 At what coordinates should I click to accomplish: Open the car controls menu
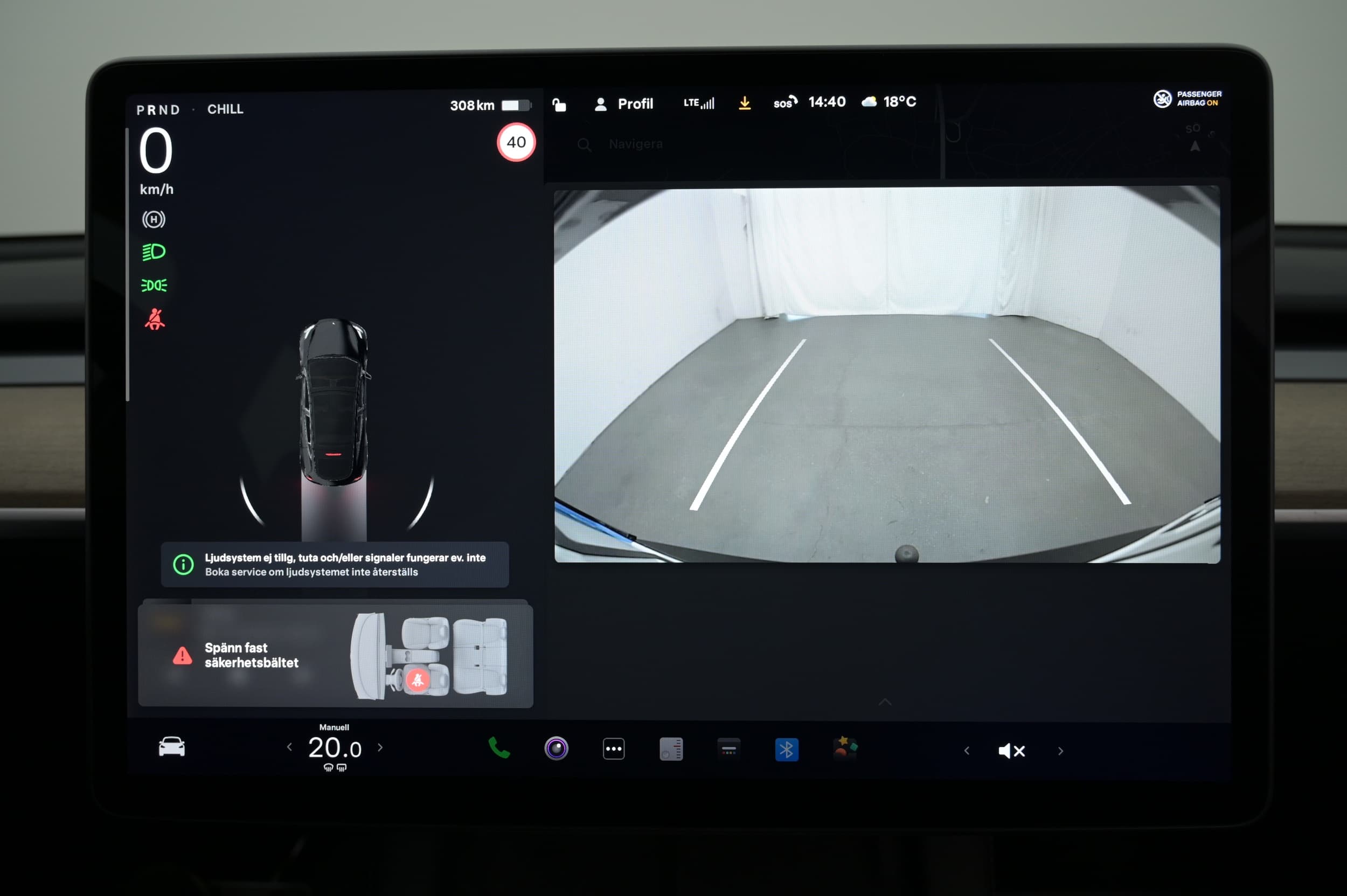[171, 747]
